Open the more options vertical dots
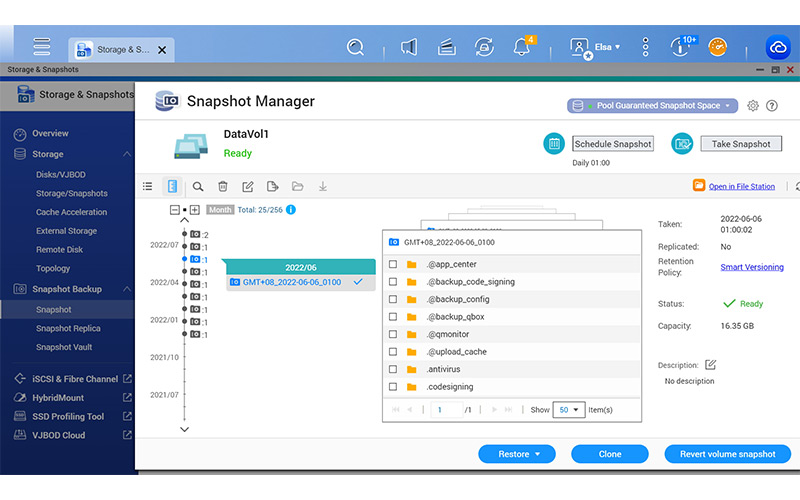This screenshot has width=800, height=500. coord(645,47)
